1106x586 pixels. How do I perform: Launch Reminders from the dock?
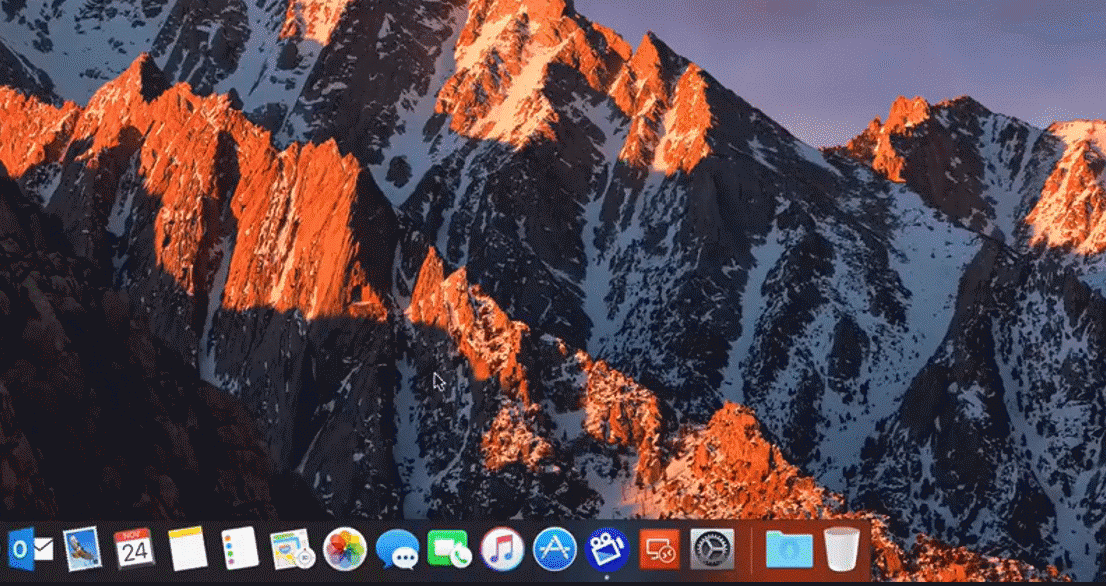[240, 548]
